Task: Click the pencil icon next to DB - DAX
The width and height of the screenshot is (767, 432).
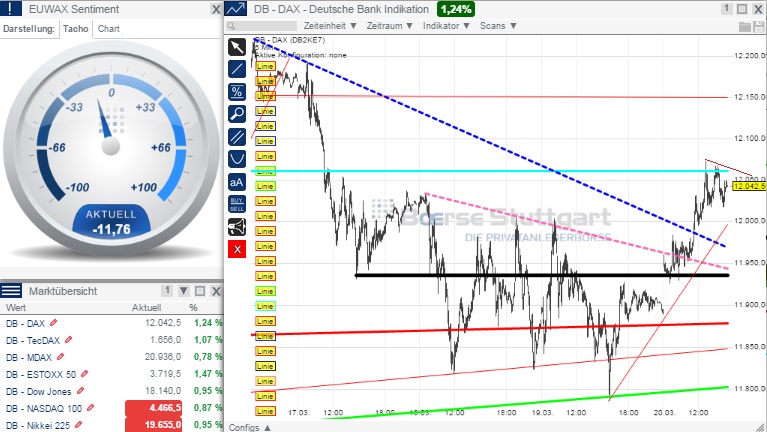Action: pyautogui.click(x=54, y=323)
